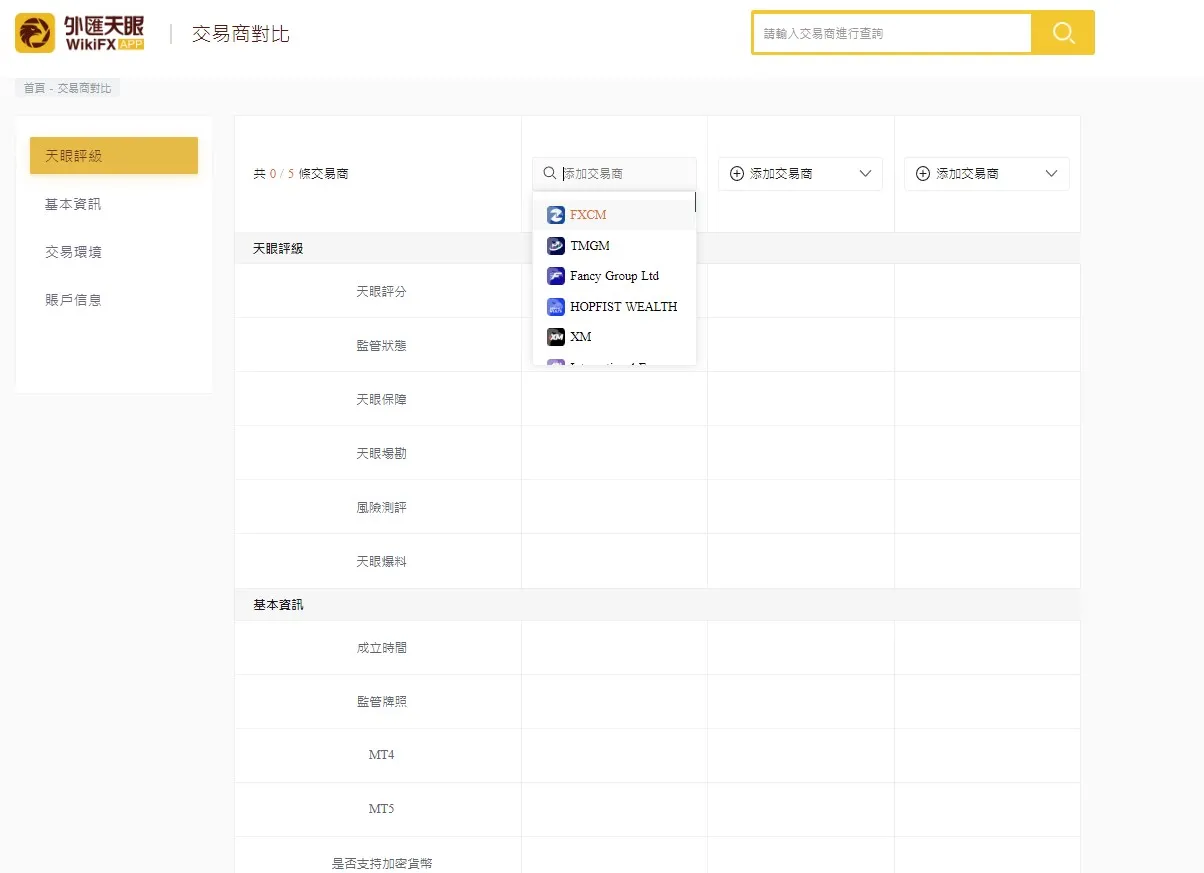Screen dimensions: 1204x873
Task: Click the FXCM broker logo icon
Action: coord(556,215)
